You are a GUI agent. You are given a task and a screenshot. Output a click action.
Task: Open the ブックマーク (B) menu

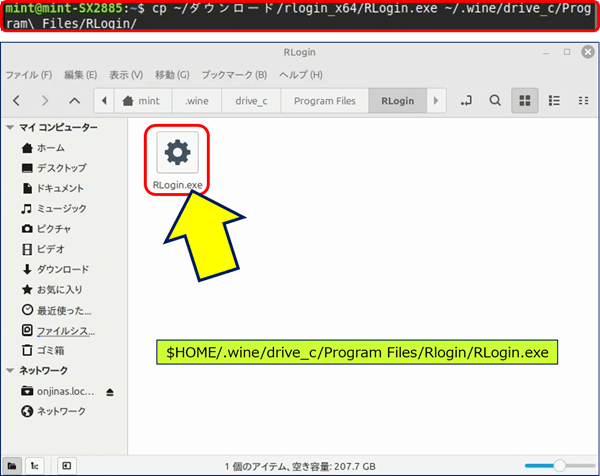coord(234,75)
